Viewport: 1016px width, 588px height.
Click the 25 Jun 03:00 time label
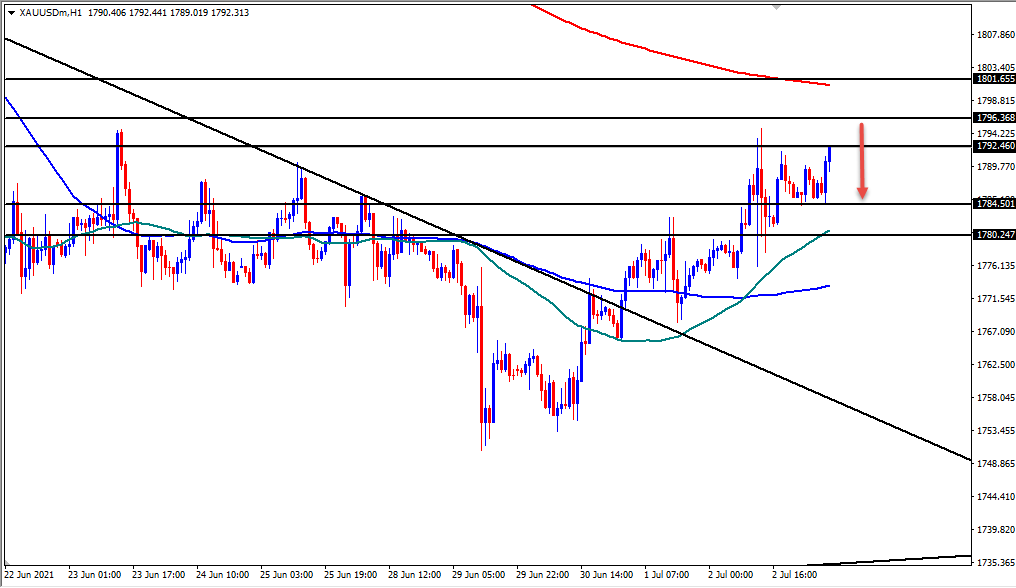tap(287, 574)
